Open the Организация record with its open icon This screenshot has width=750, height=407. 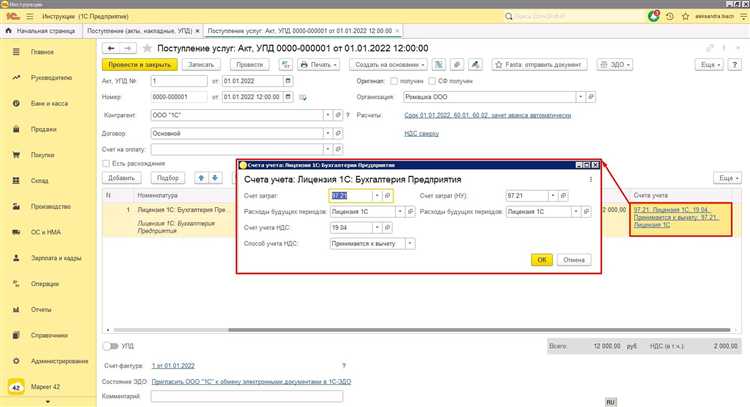pyautogui.click(x=591, y=97)
